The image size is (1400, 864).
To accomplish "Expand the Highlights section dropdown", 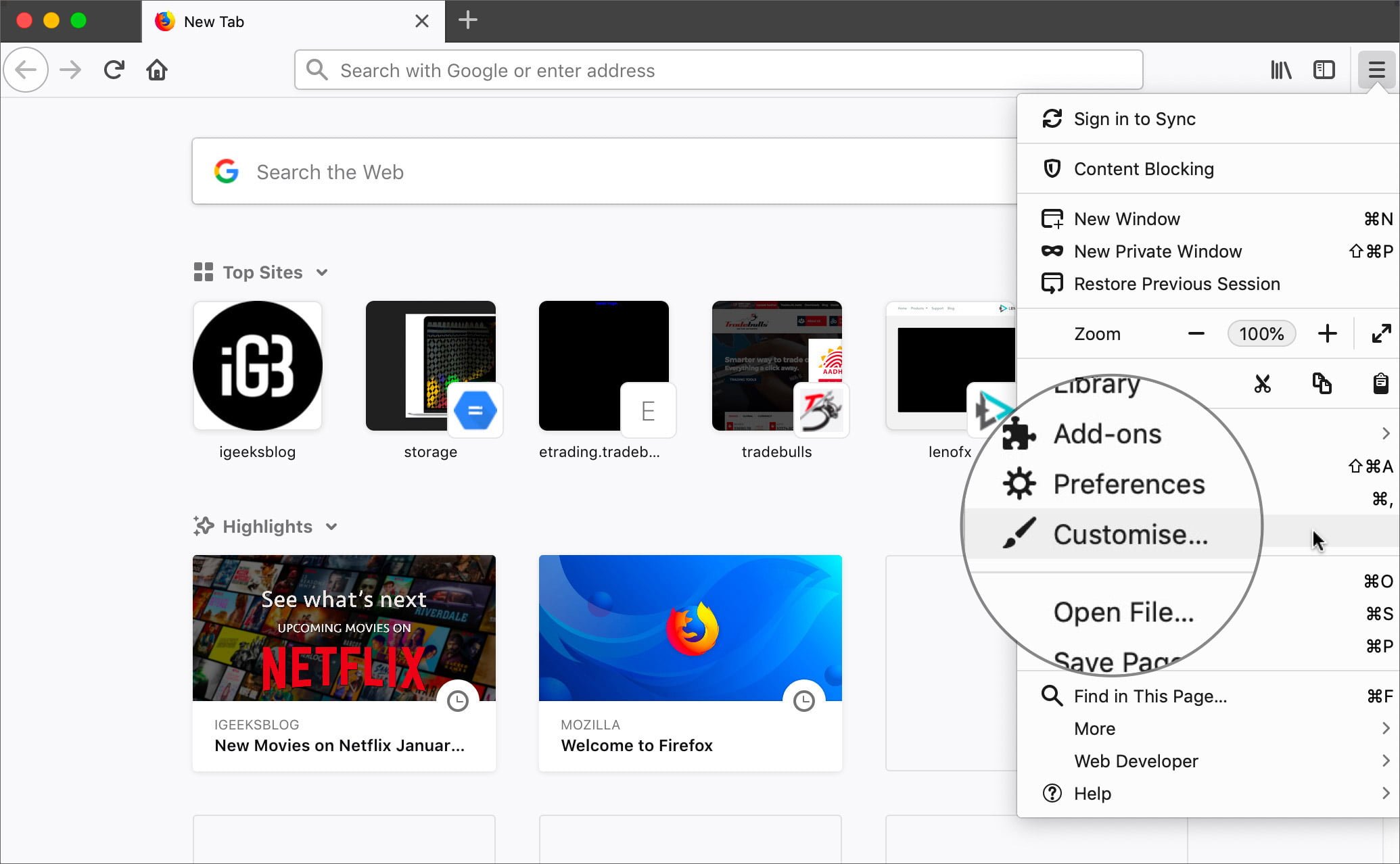I will [x=331, y=527].
